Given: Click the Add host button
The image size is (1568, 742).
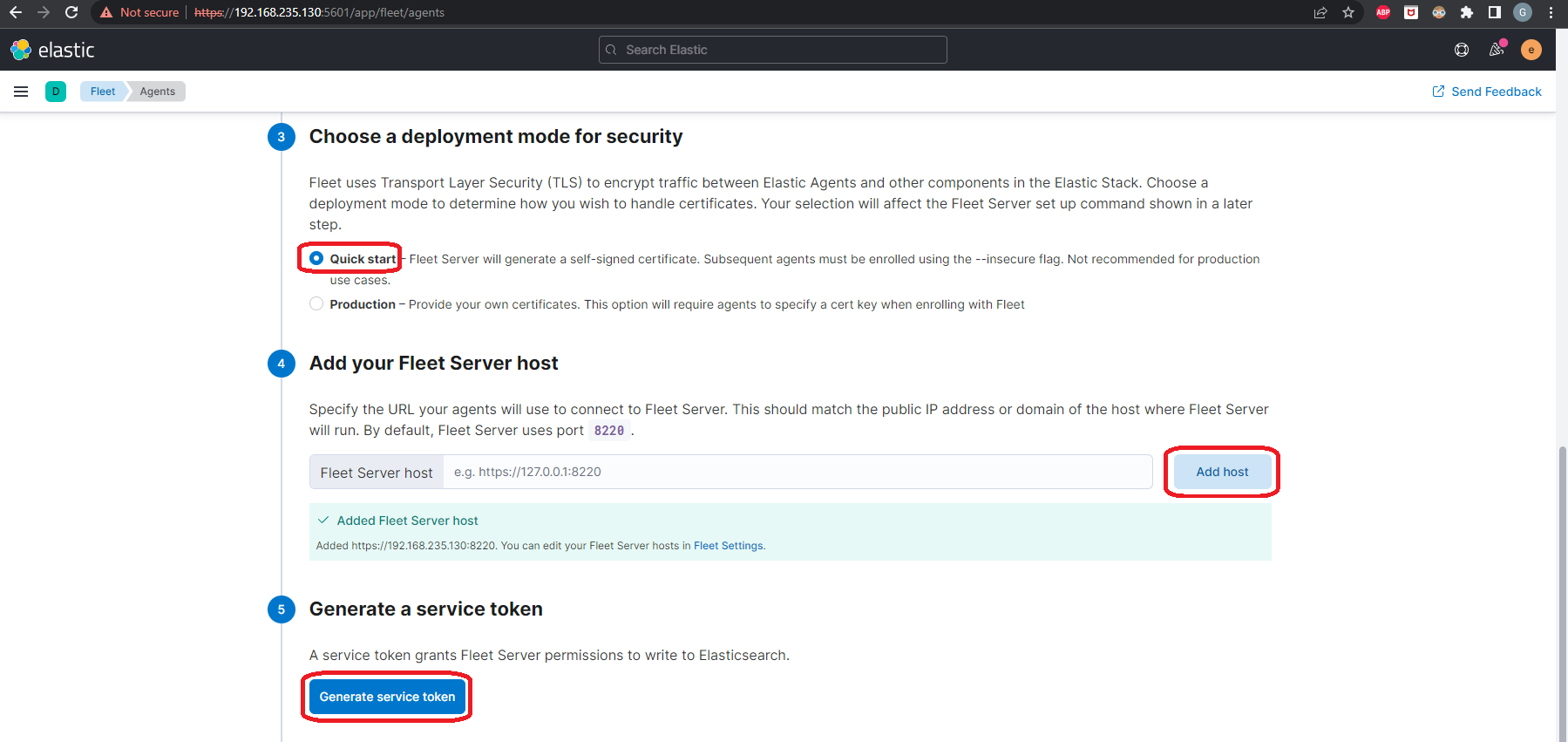Looking at the screenshot, I should pos(1221,472).
